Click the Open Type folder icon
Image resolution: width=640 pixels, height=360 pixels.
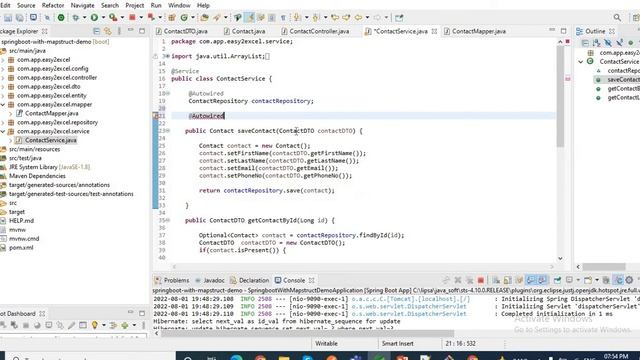point(204,18)
